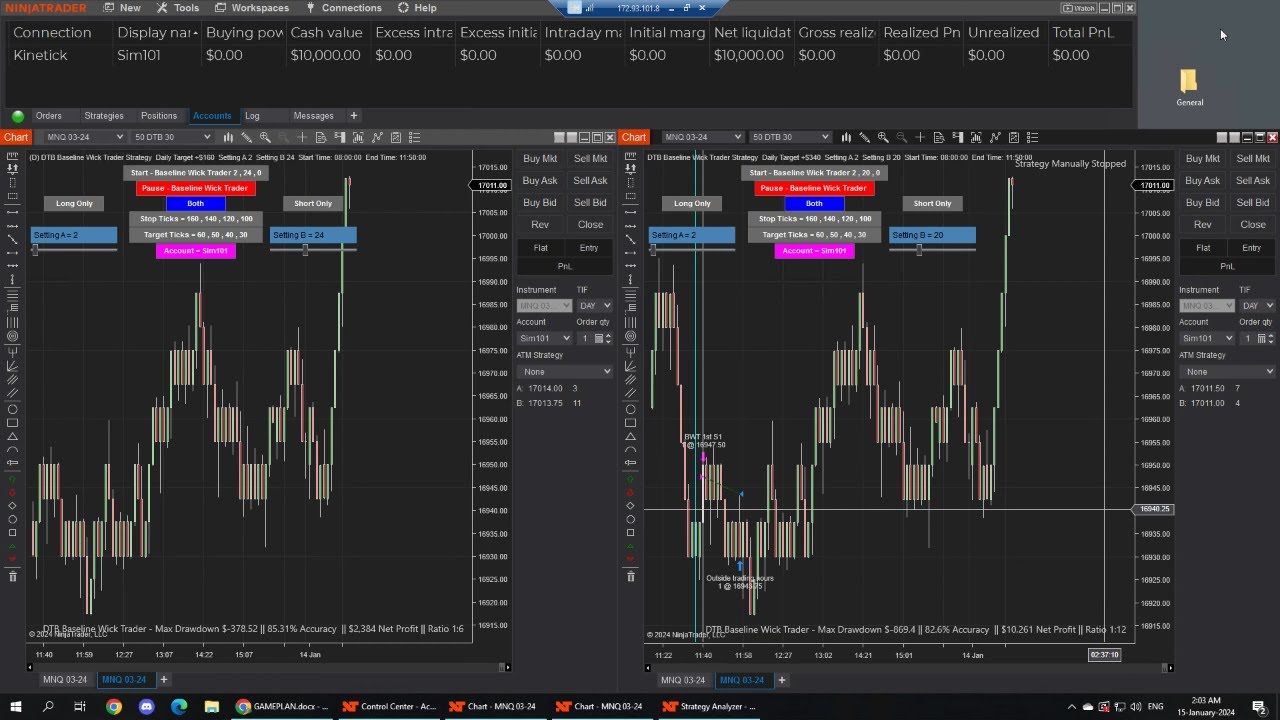Toggle blue Both button on right chart

point(814,203)
